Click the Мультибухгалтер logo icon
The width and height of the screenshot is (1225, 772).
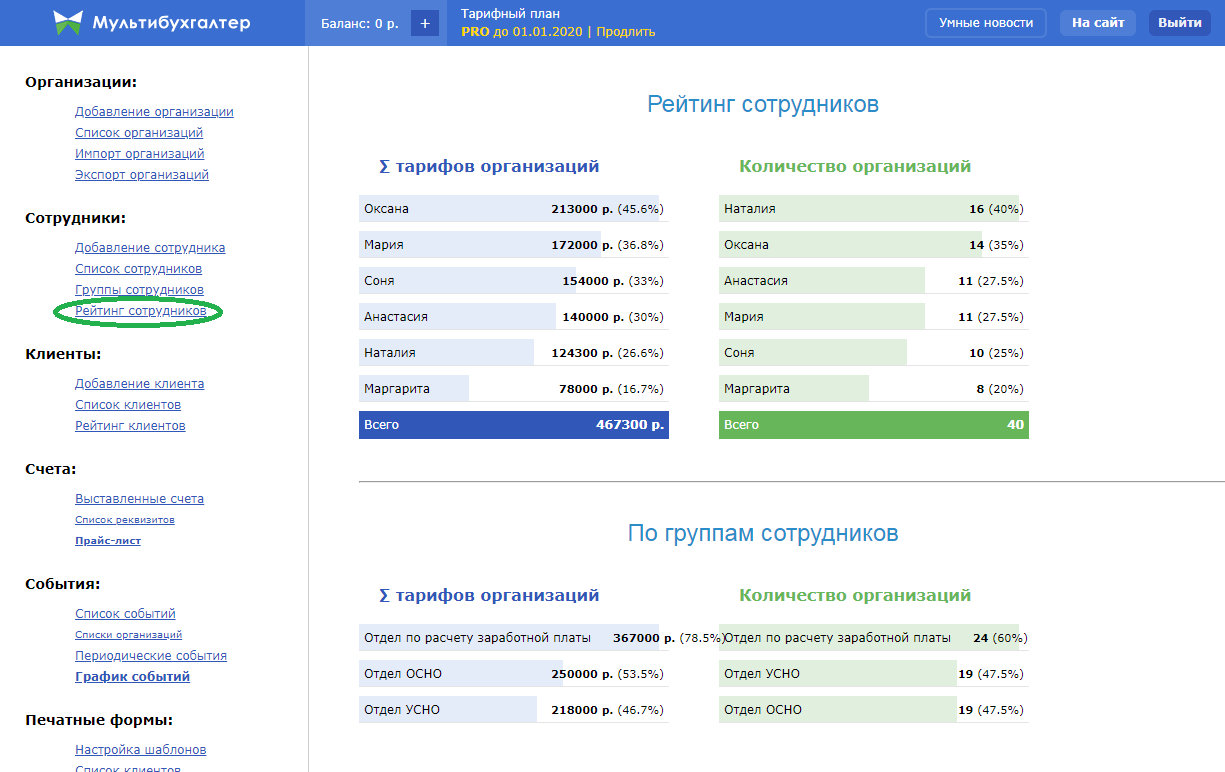coord(68,23)
